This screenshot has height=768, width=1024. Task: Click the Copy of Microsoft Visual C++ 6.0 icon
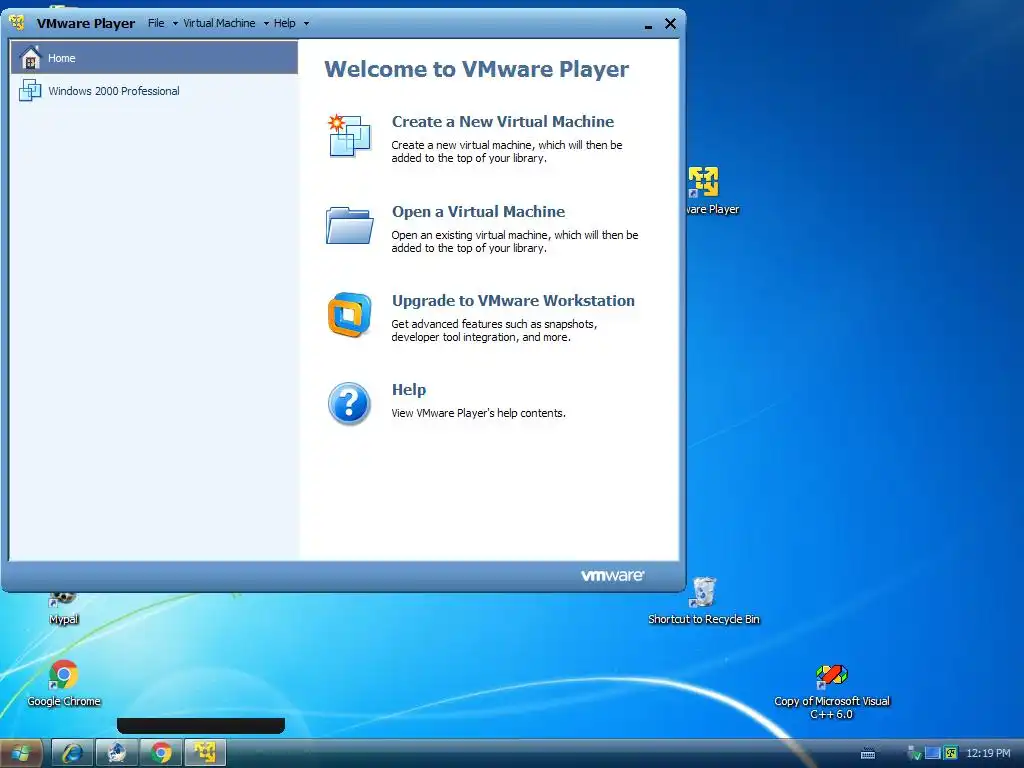pos(831,677)
